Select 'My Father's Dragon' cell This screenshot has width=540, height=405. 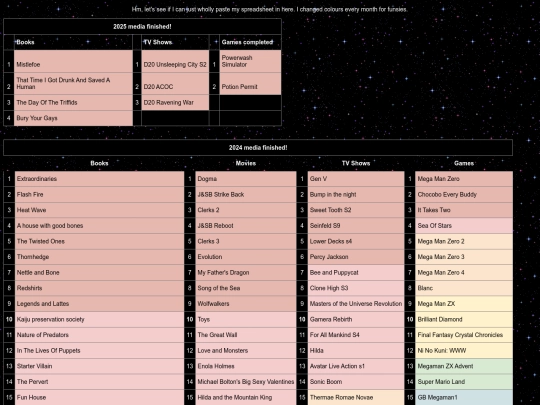246,273
